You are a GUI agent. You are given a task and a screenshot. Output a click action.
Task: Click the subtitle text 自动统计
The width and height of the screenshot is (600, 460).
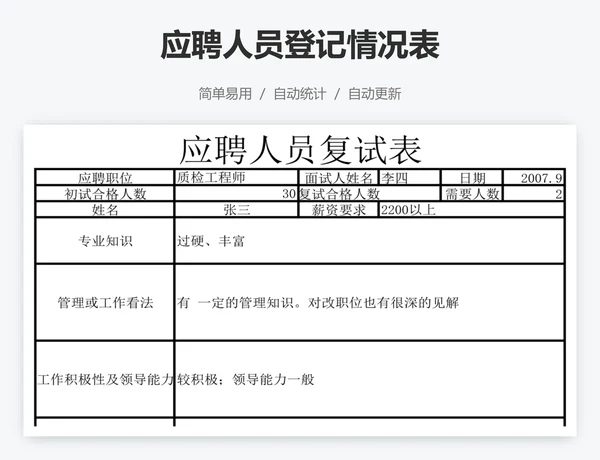pyautogui.click(x=300, y=94)
